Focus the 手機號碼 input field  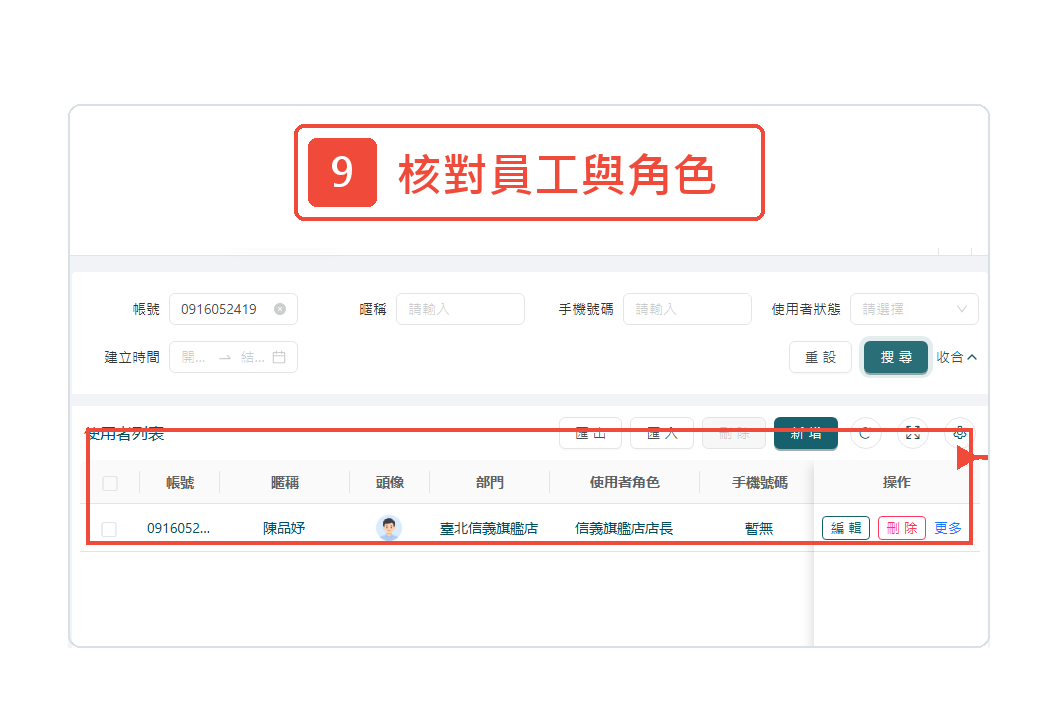(687, 309)
